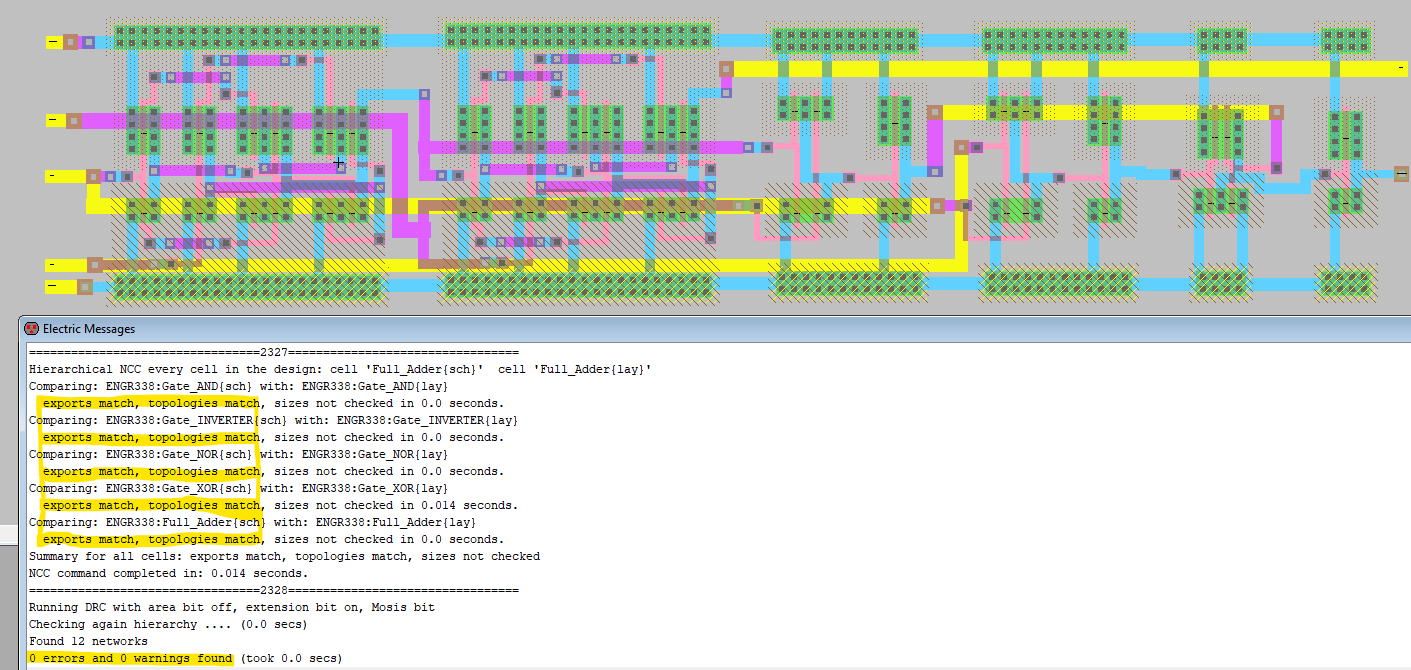Screen dimensions: 1411x670
Task: Click the Found 12 networks message
Action: [x=88, y=641]
